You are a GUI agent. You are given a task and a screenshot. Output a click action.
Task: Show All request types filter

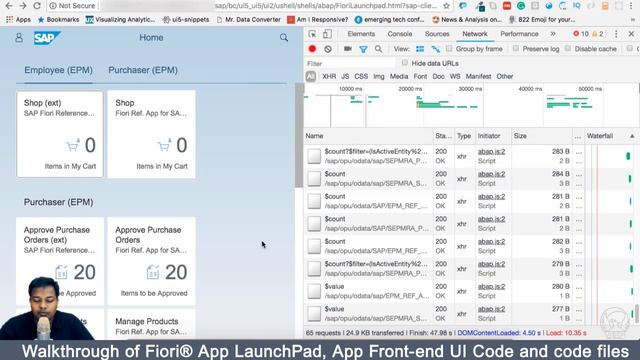[x=311, y=76]
